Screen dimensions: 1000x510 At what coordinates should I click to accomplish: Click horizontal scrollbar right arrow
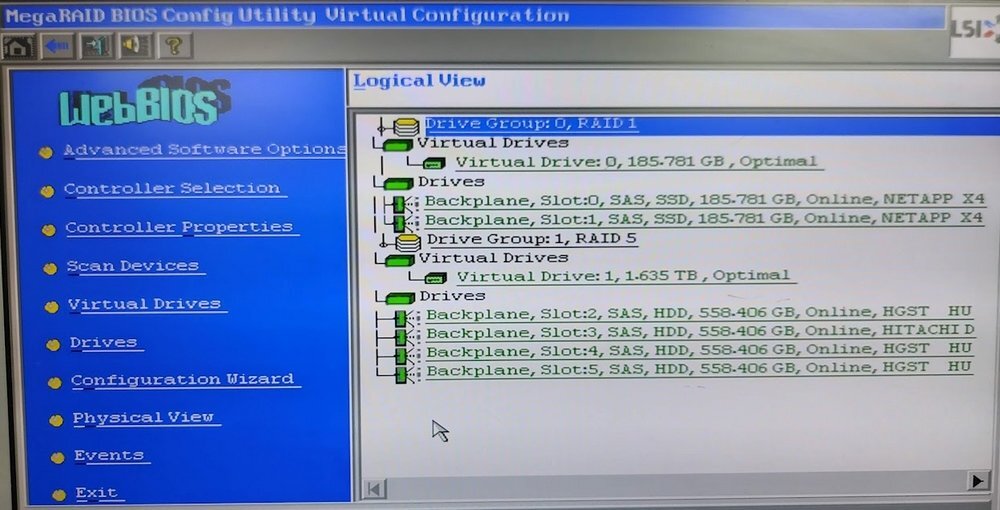click(x=978, y=481)
